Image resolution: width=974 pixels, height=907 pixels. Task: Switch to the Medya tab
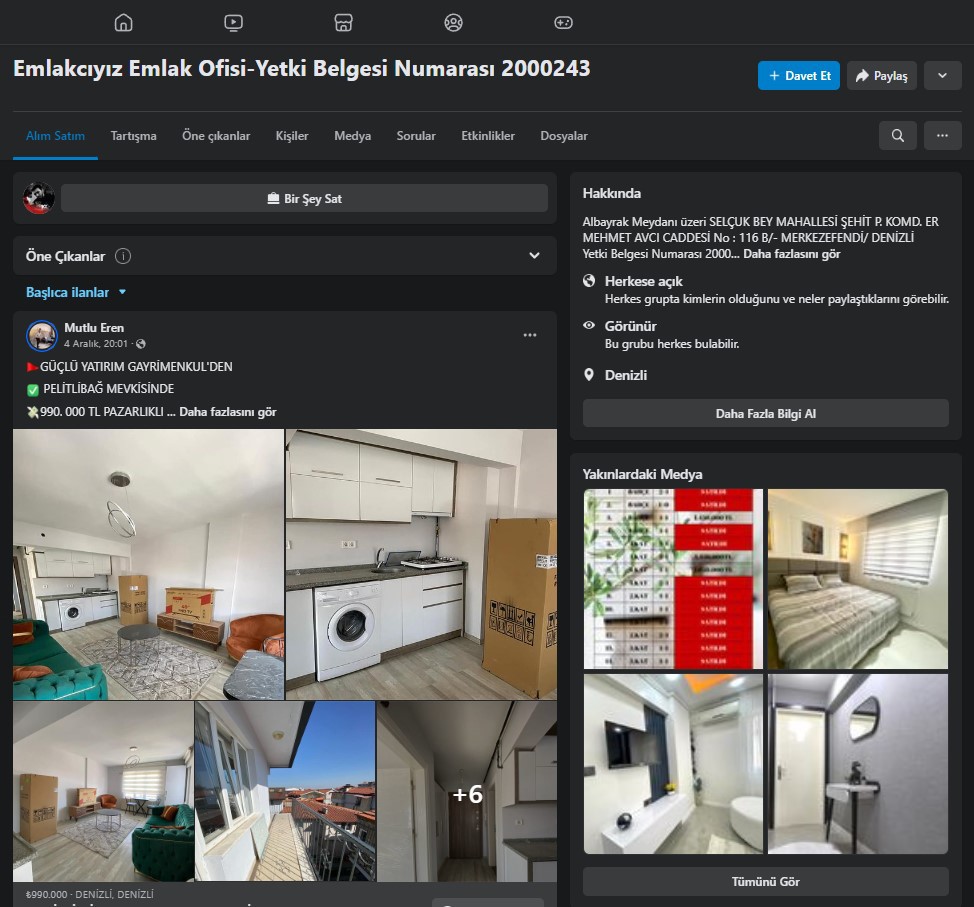[352, 136]
